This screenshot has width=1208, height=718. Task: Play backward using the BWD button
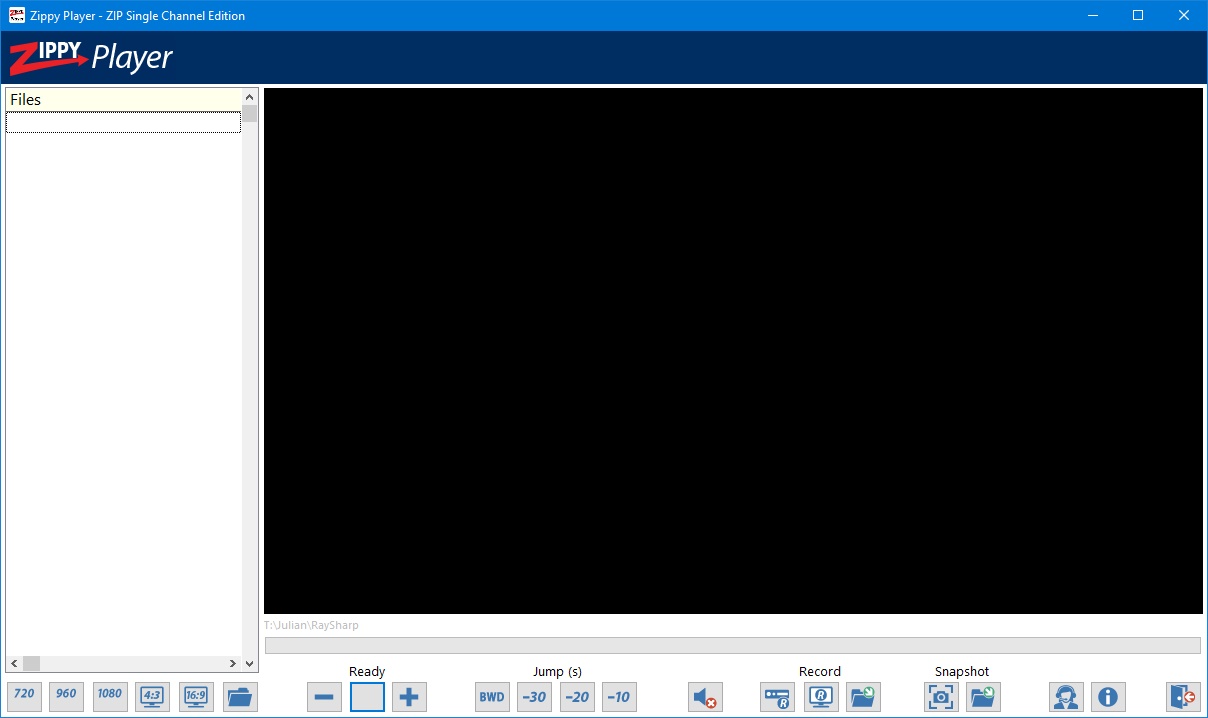click(x=491, y=697)
